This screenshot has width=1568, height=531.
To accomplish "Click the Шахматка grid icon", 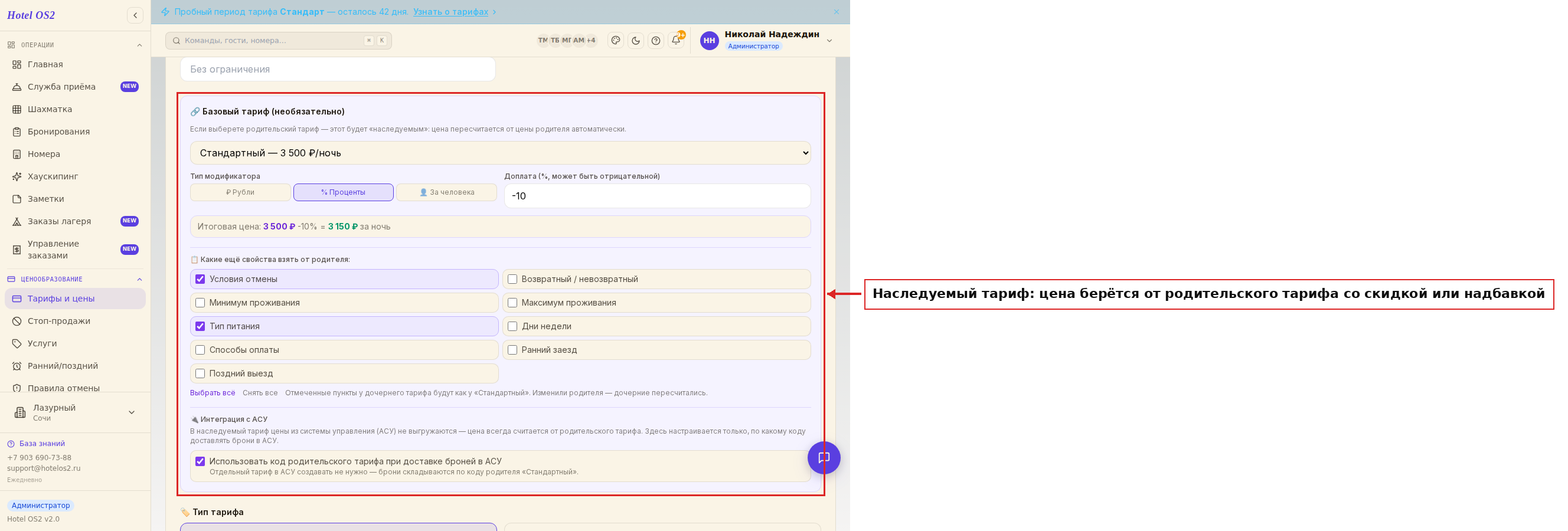I will click(17, 110).
